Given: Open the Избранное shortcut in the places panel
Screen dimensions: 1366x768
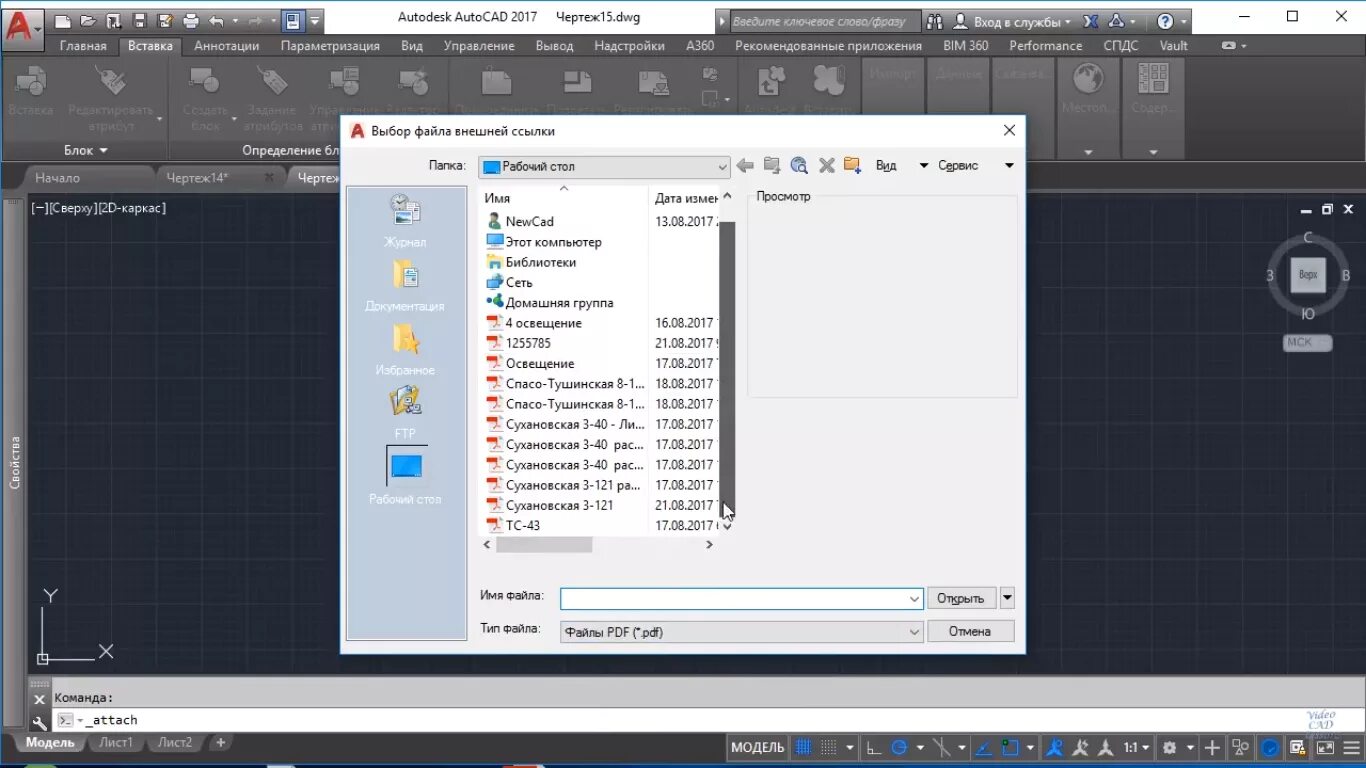Looking at the screenshot, I should pos(405,349).
